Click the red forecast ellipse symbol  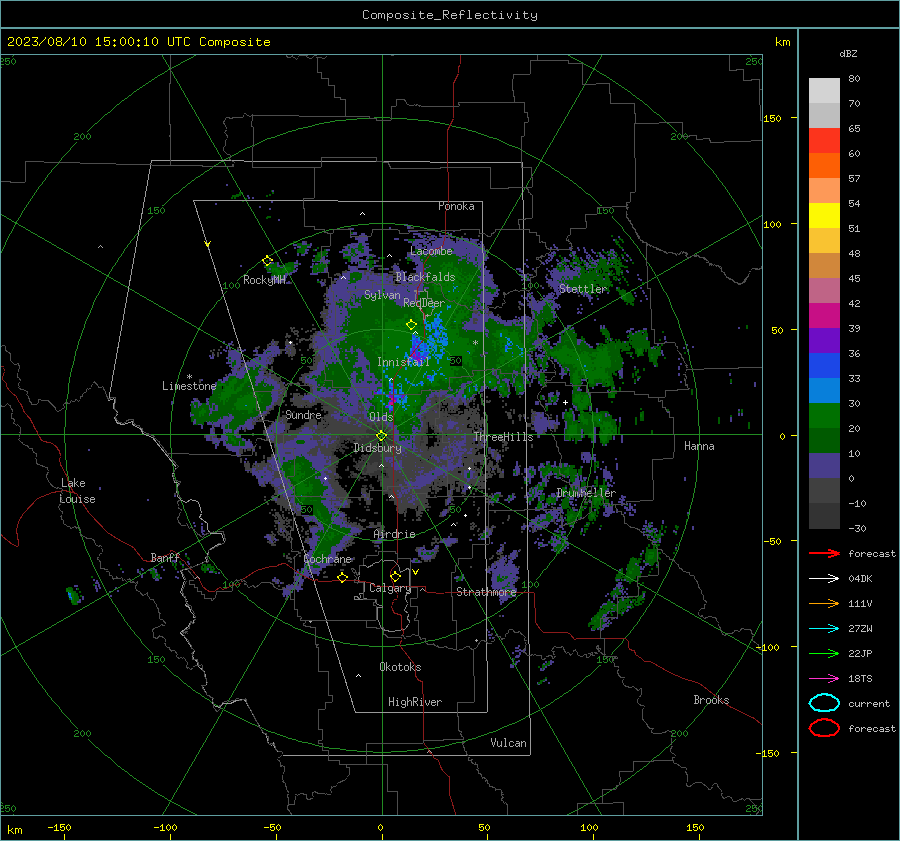[824, 728]
